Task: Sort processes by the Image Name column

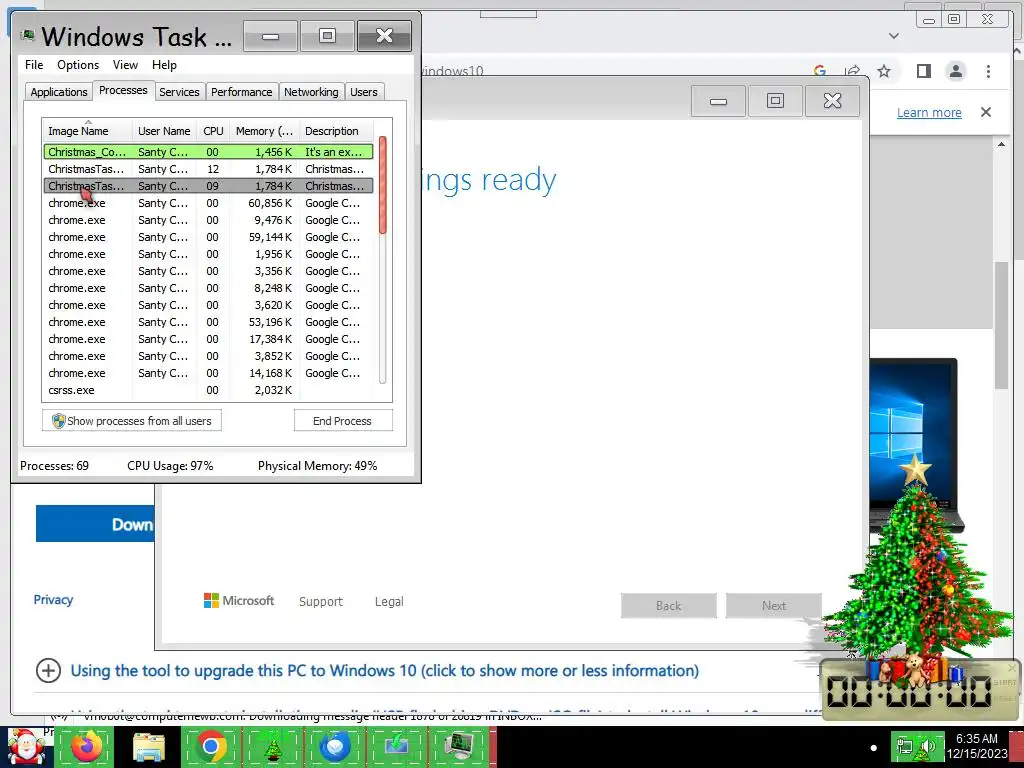Action: 88,131
